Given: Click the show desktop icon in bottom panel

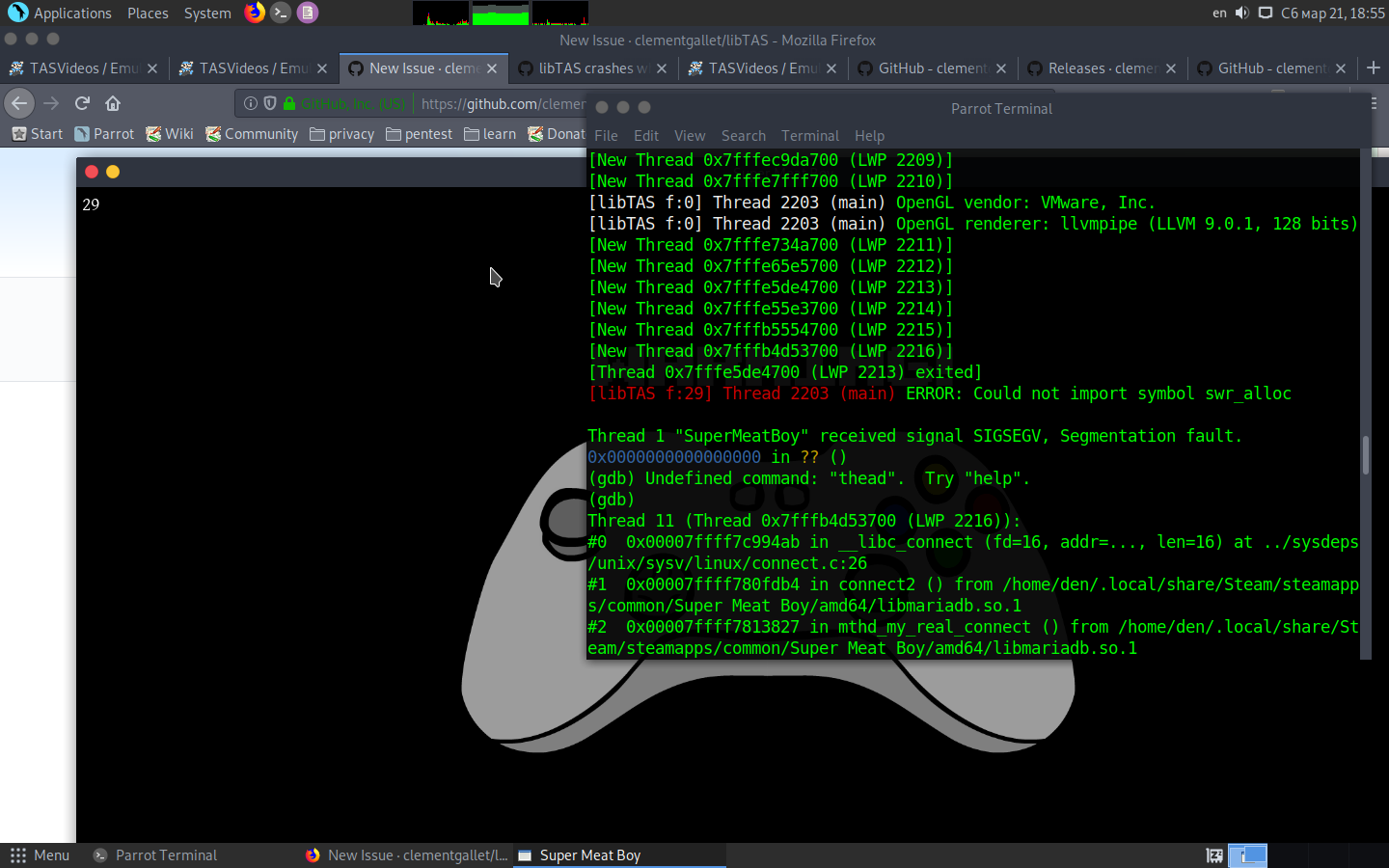Looking at the screenshot, I should [x=1214, y=855].
